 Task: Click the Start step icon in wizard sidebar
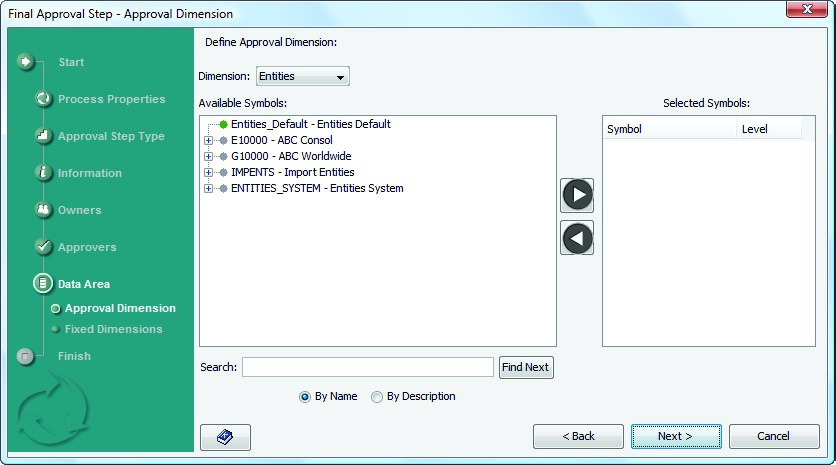[x=25, y=62]
